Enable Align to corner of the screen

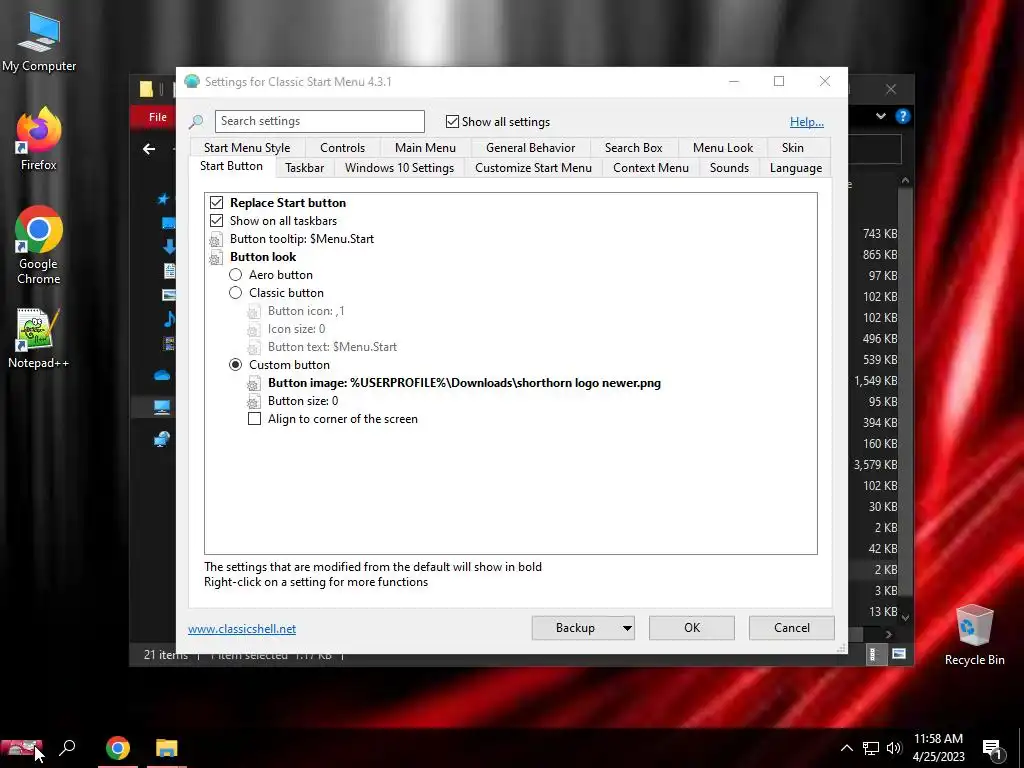254,419
